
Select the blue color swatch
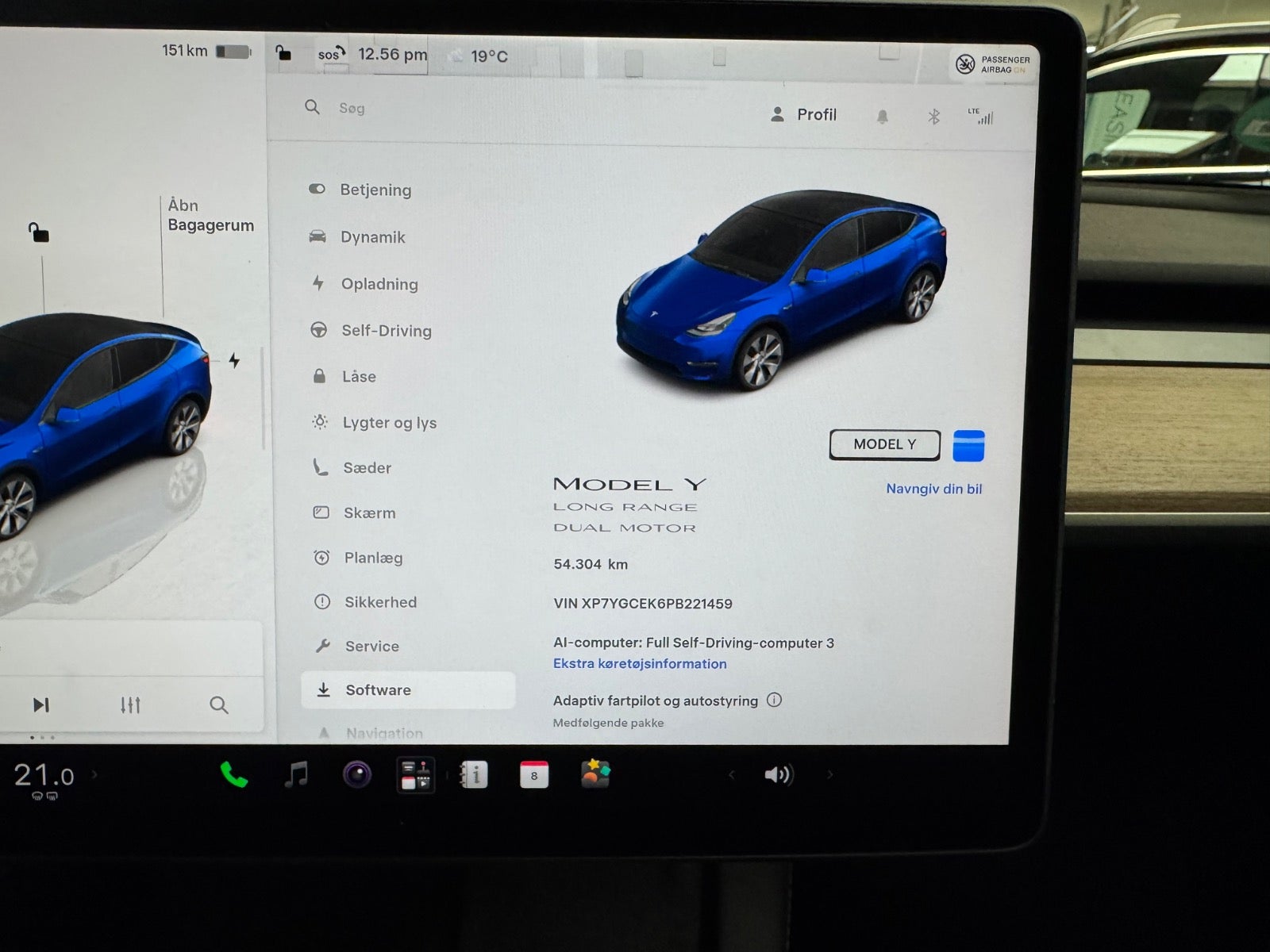(x=968, y=446)
